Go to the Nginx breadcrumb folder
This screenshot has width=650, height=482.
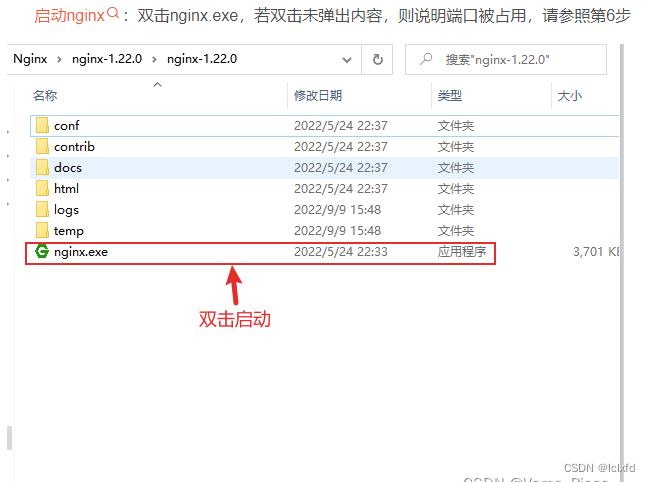click(30, 59)
